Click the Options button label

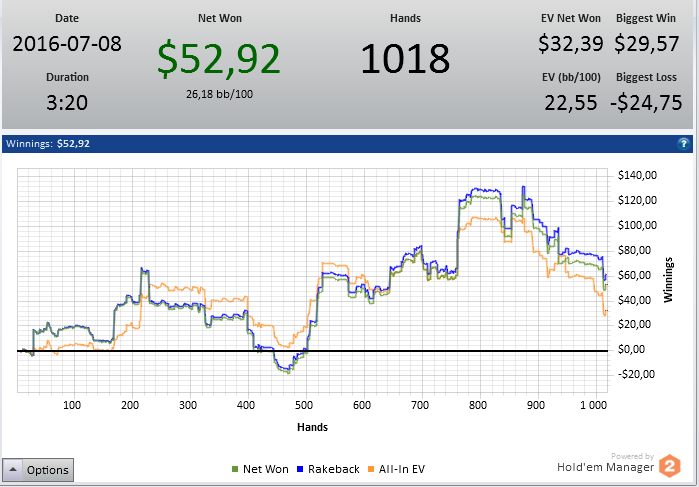pos(47,470)
